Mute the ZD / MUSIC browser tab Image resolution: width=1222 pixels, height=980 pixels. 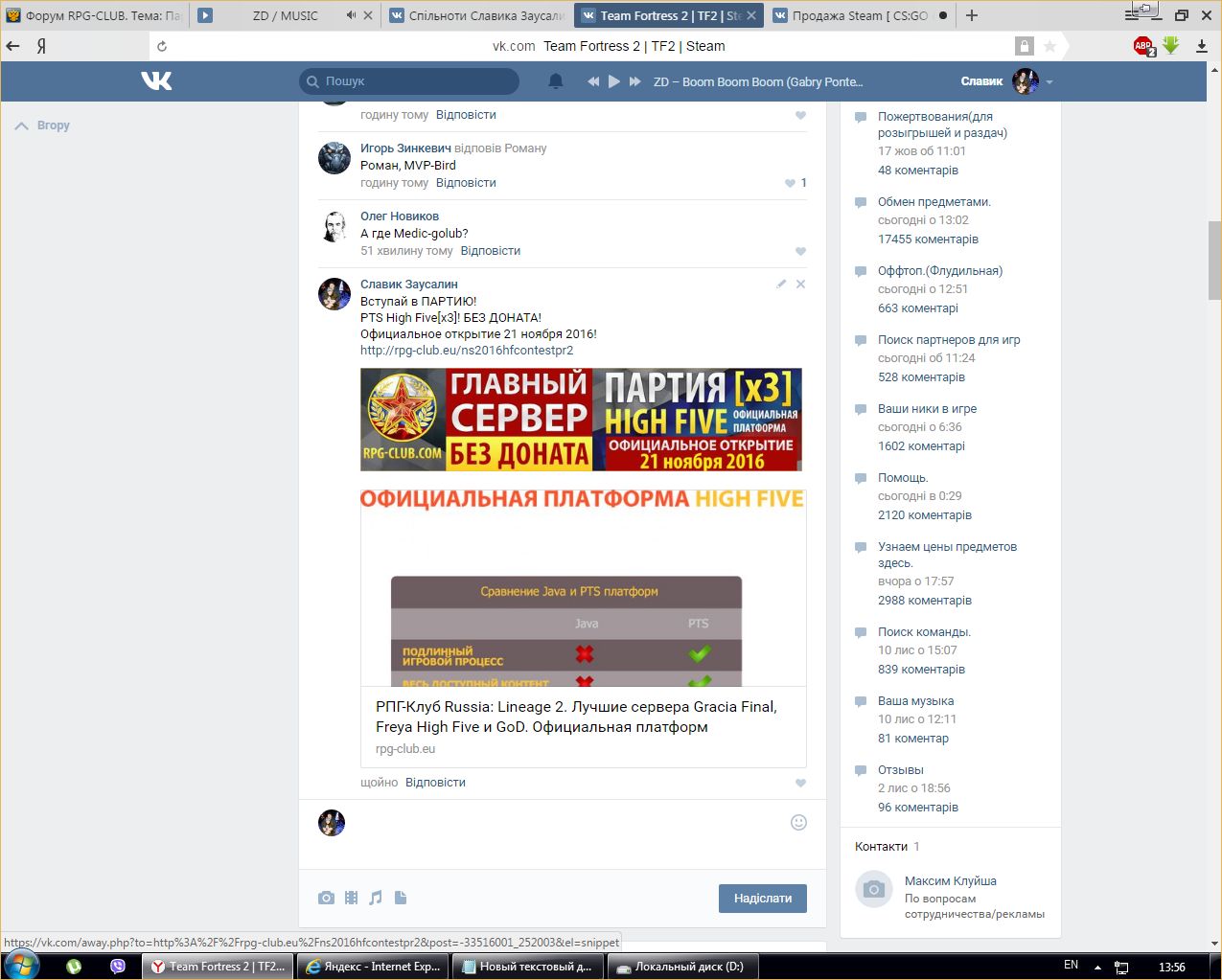point(351,15)
